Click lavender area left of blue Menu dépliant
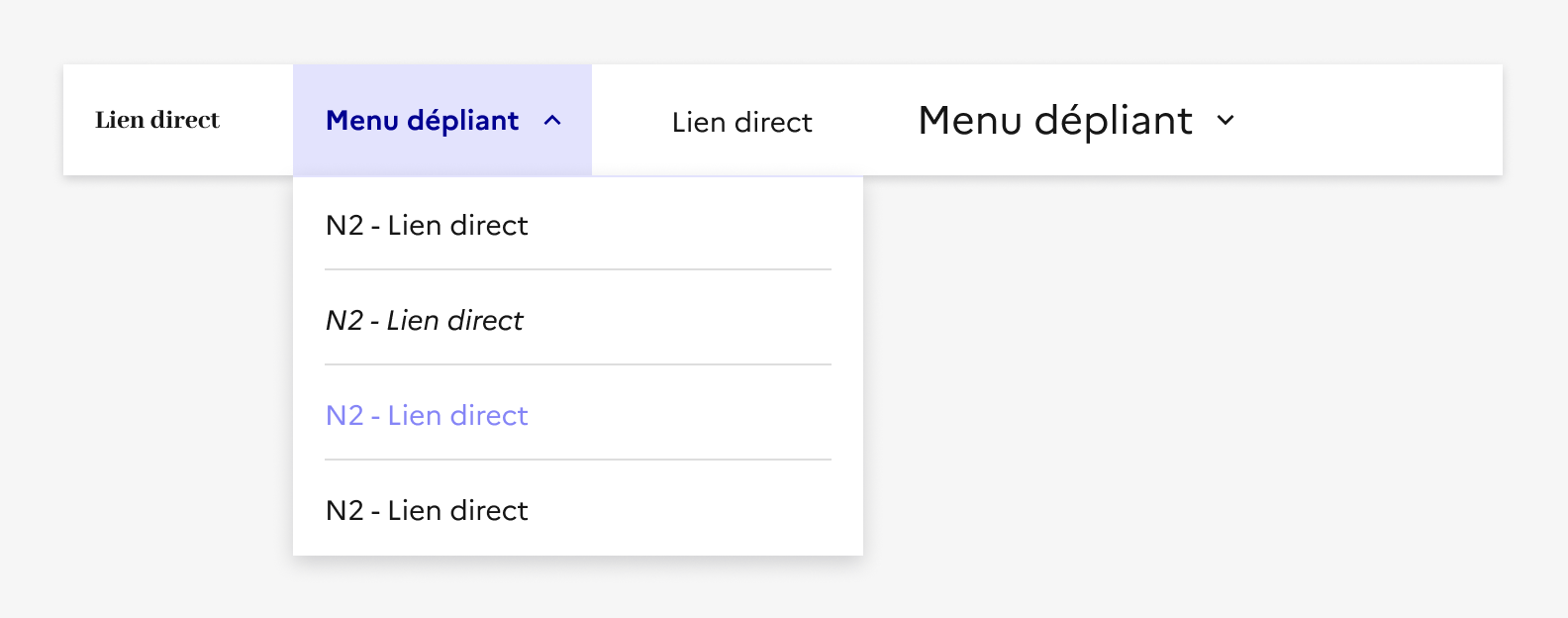The width and height of the screenshot is (1568, 618). 308,121
